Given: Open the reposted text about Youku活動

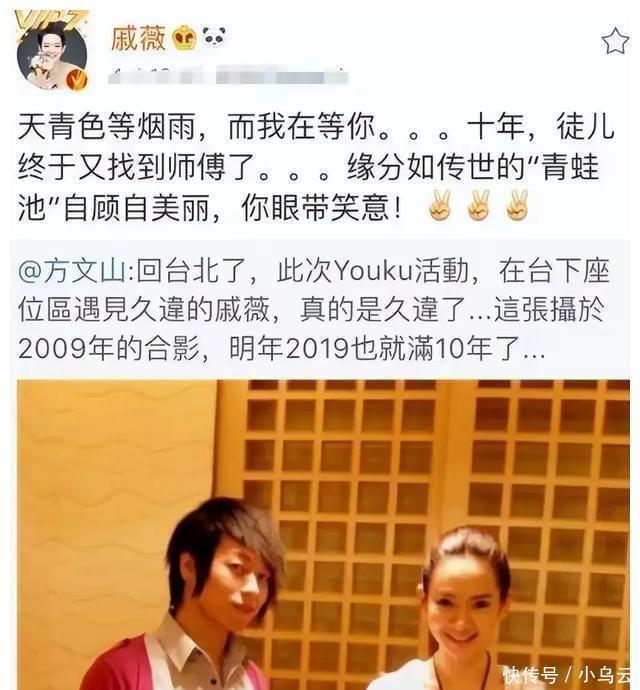Looking at the screenshot, I should click(314, 310).
